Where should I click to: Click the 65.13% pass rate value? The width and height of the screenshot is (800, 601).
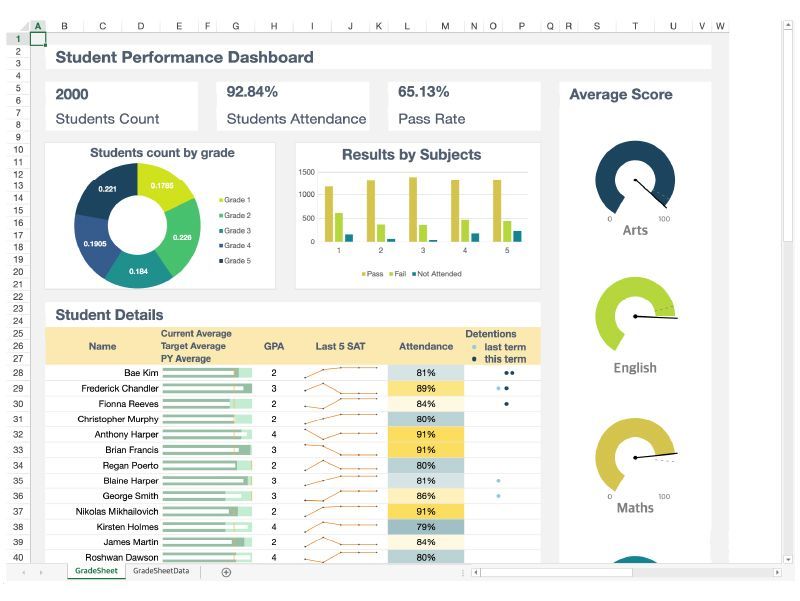[x=423, y=92]
